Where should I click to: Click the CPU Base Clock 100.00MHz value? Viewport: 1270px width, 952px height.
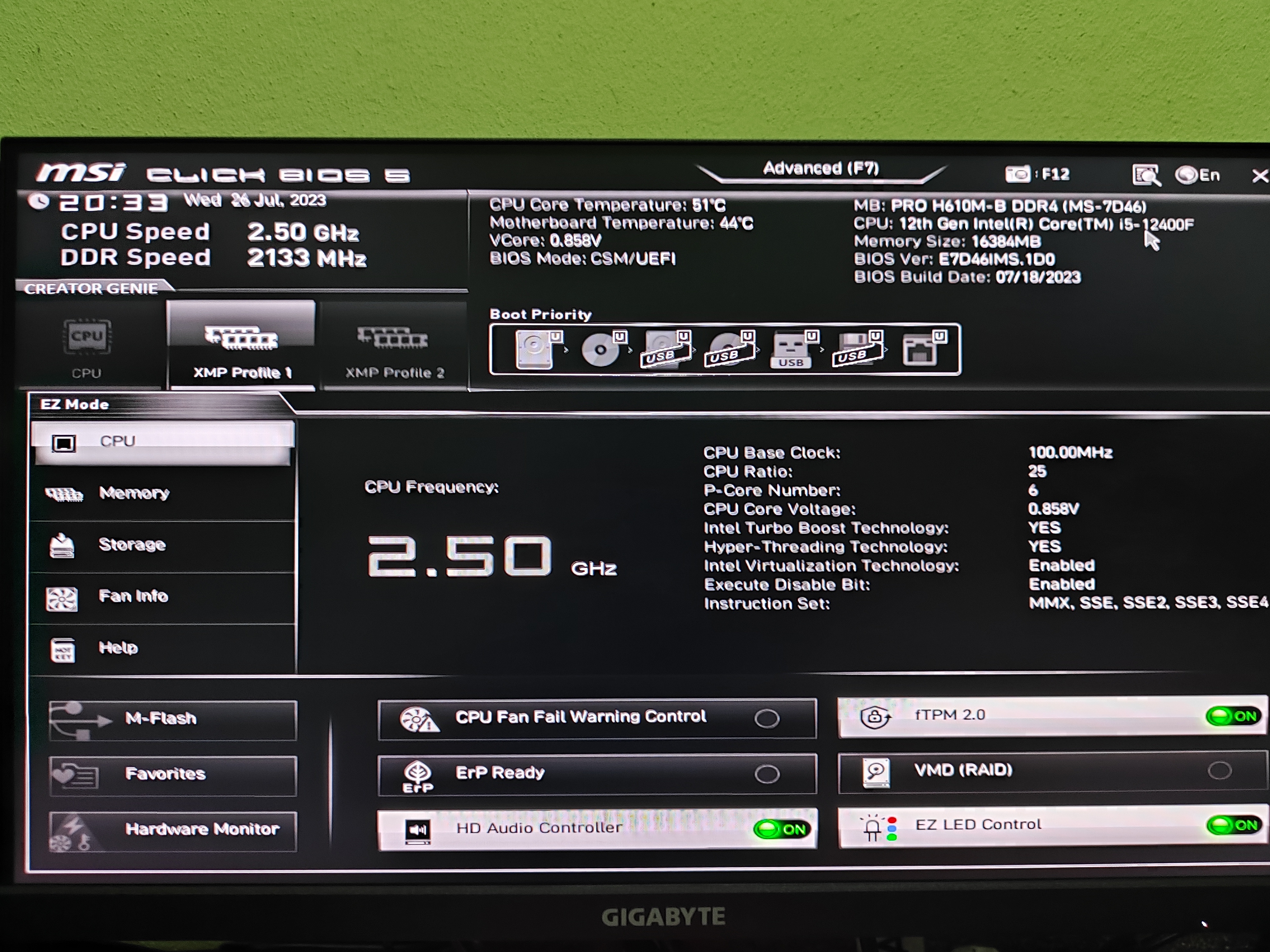pyautogui.click(x=1070, y=453)
